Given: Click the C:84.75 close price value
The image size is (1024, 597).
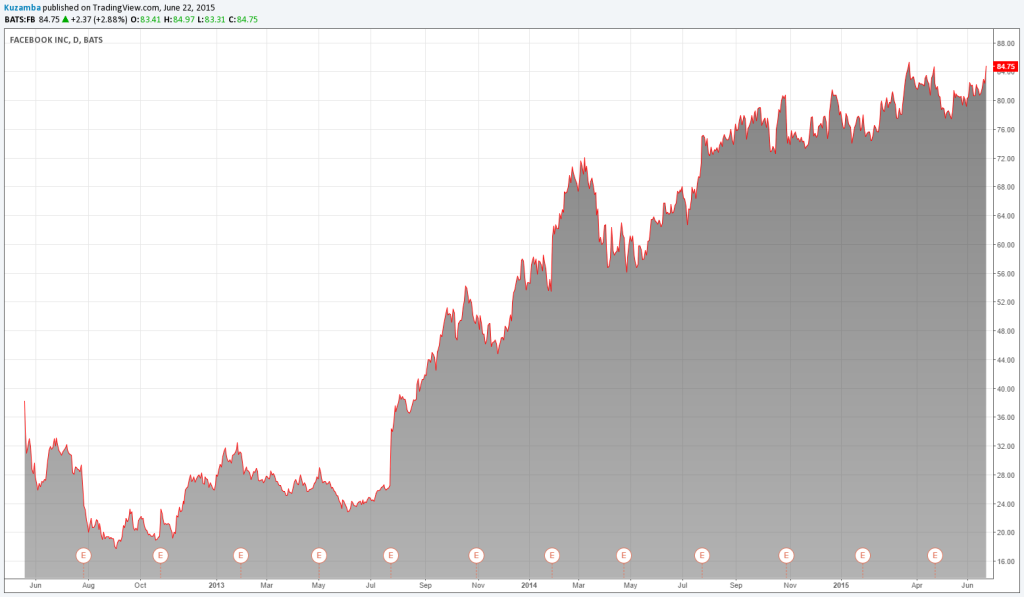Looking at the screenshot, I should [244, 20].
